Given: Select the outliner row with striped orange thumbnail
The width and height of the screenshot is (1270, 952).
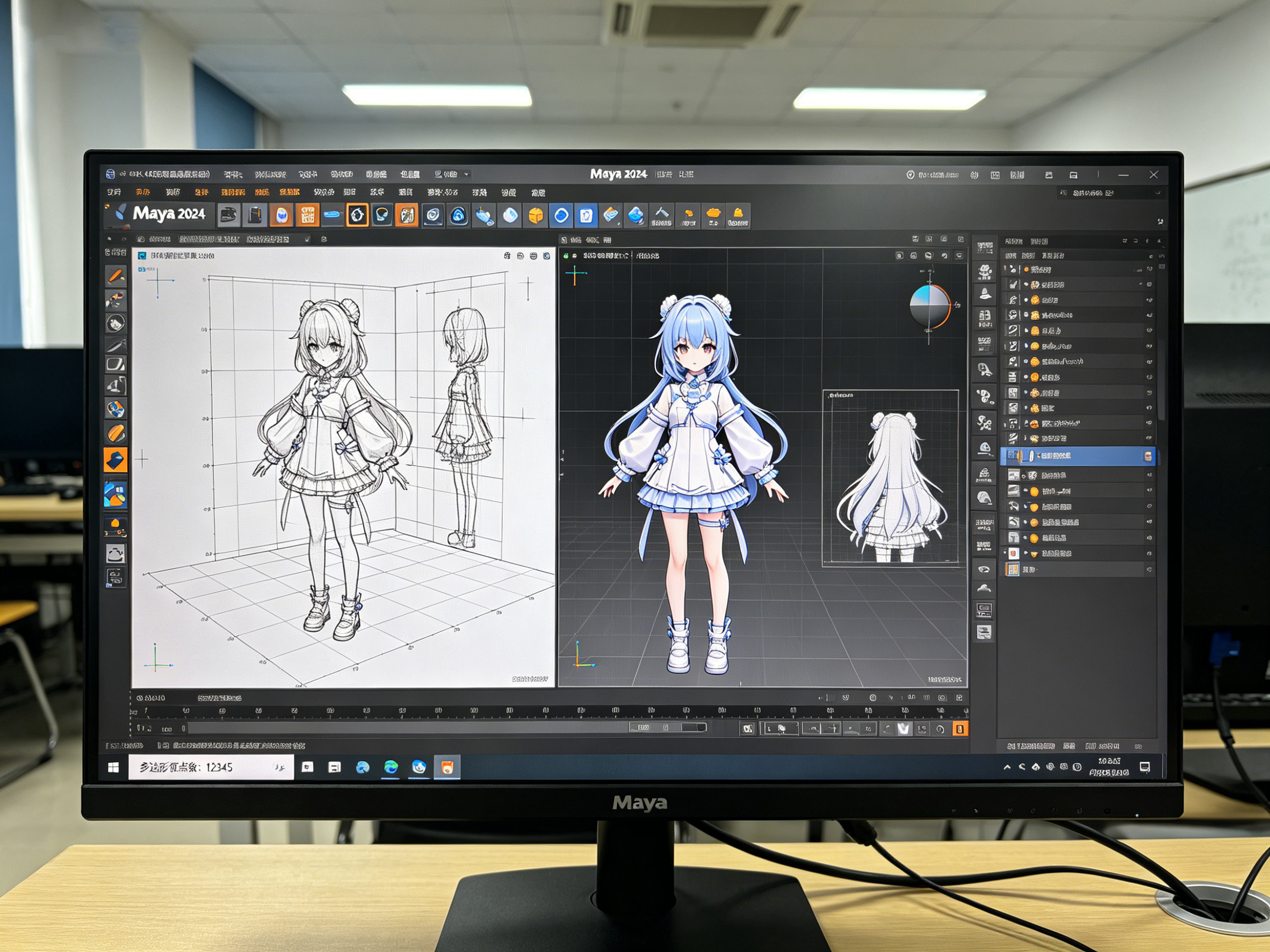Looking at the screenshot, I should [x=1078, y=570].
